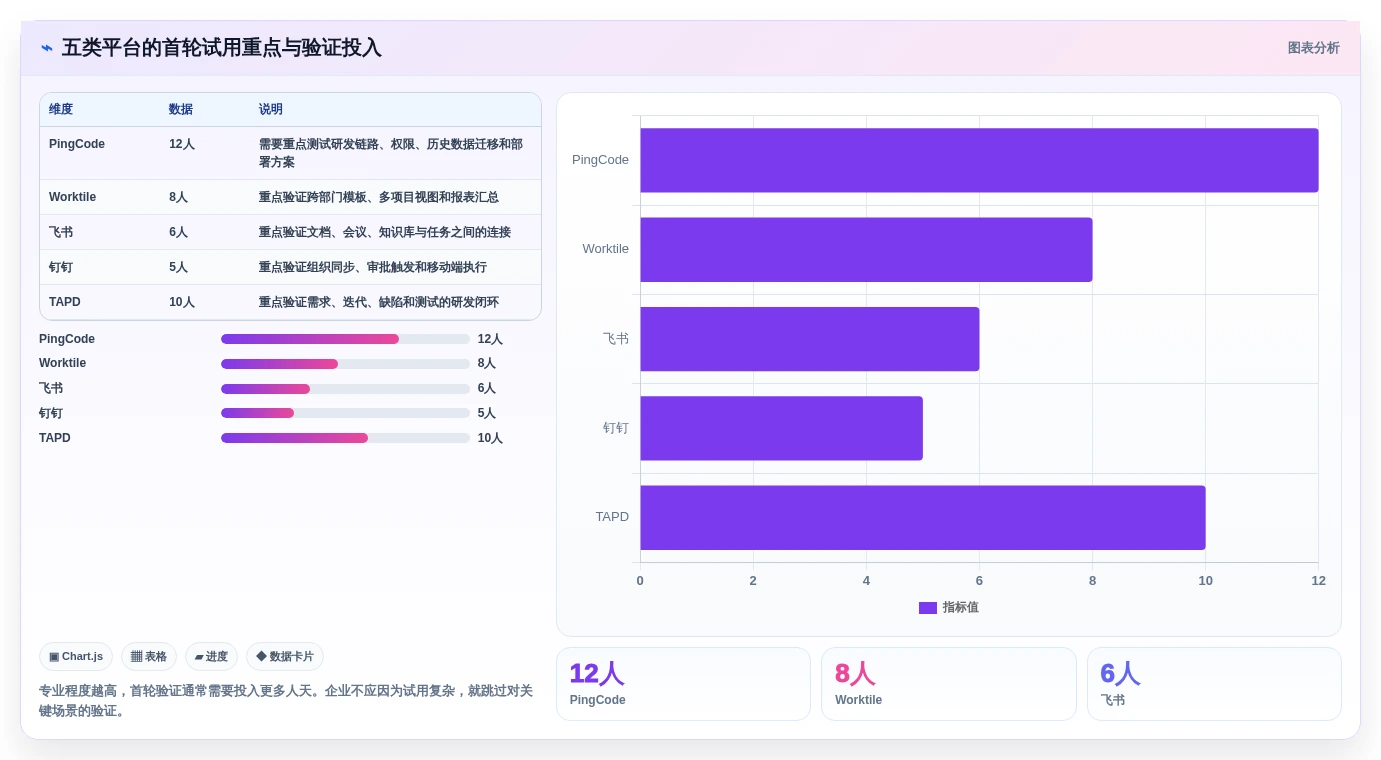Screen dimensions: 1381x760
Task: Open the 8人 Worktile data card
Action: (949, 684)
